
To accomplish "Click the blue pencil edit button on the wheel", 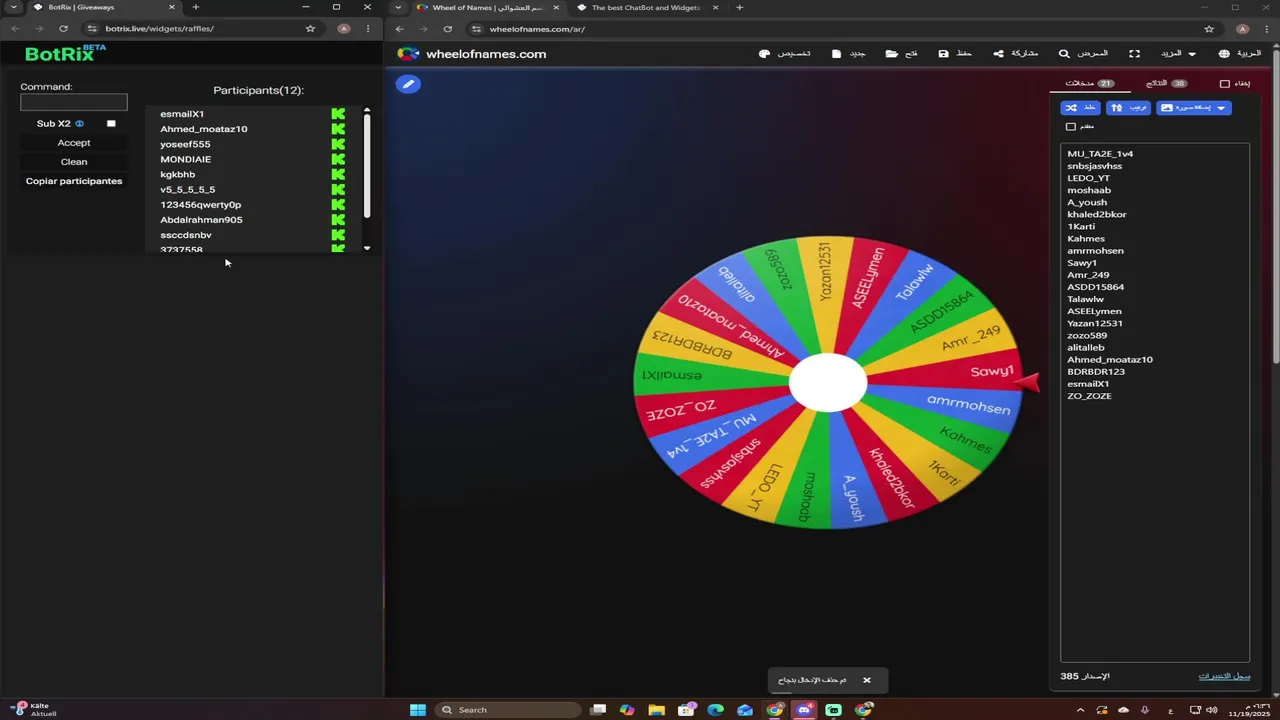I will pyautogui.click(x=408, y=84).
